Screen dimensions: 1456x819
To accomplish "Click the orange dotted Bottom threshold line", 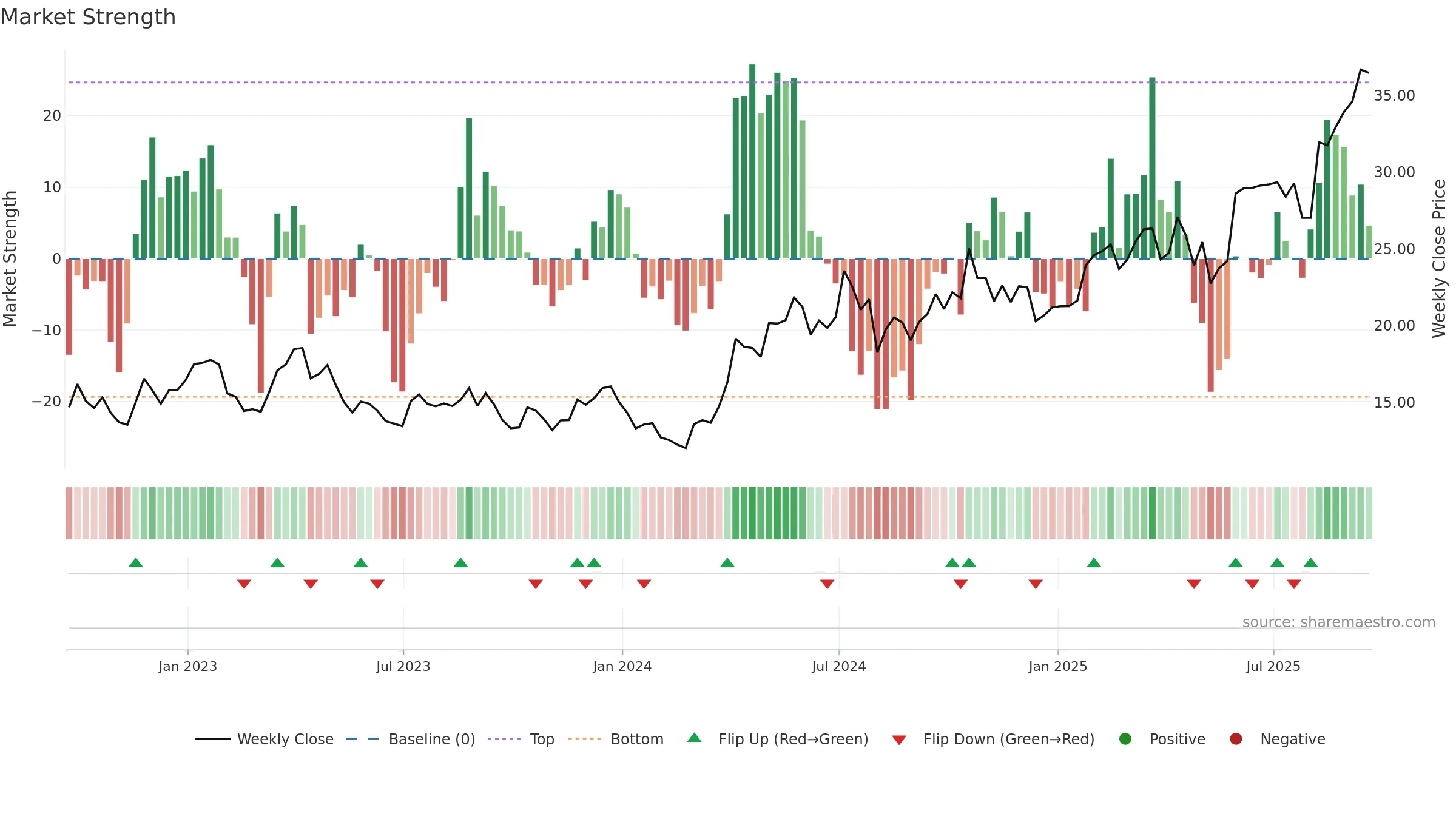I will pyautogui.click(x=719, y=397).
